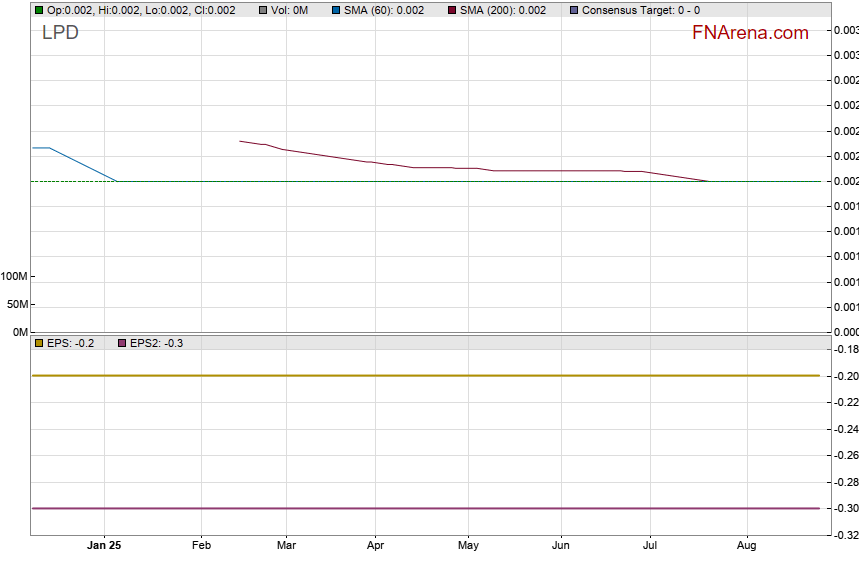Viewport: 859px width, 566px height.
Task: Open the FNArena.com watermark link
Action: click(749, 33)
